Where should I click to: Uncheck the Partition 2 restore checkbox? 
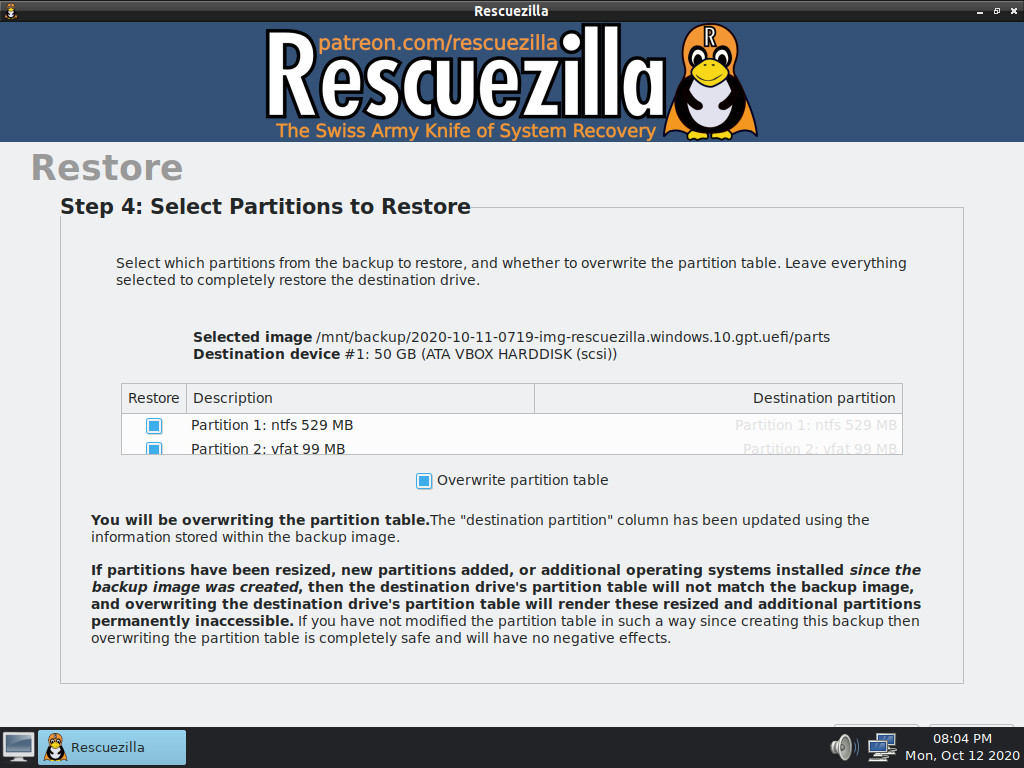154,449
